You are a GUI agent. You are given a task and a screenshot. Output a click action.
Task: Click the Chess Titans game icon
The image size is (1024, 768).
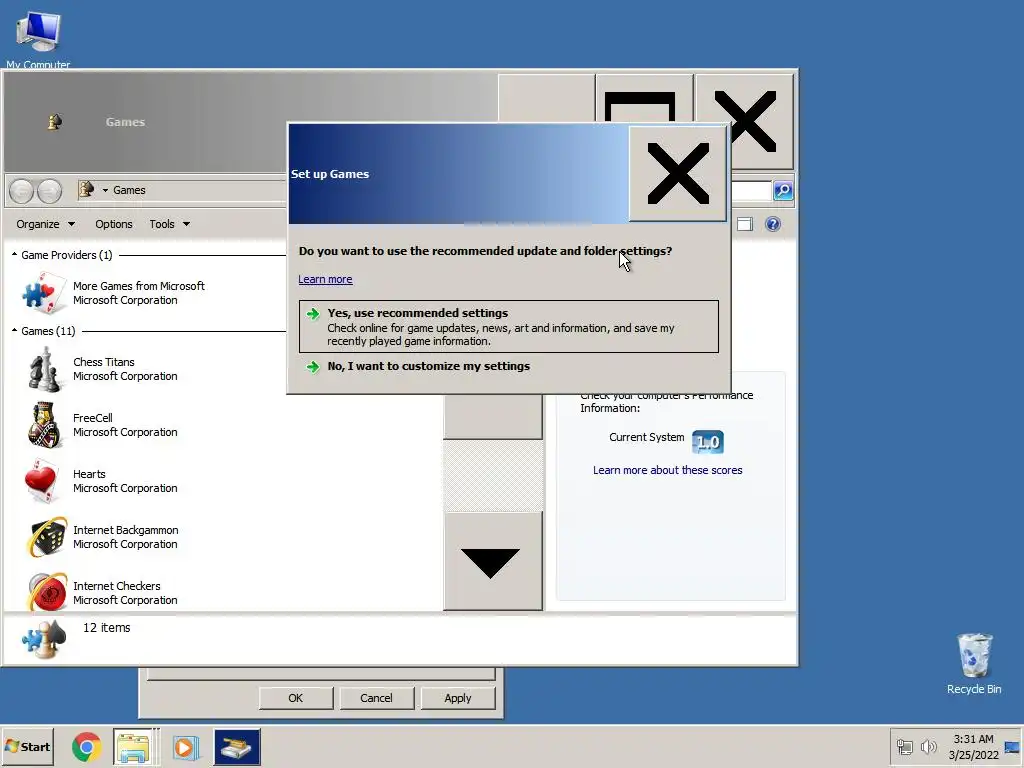click(x=44, y=369)
